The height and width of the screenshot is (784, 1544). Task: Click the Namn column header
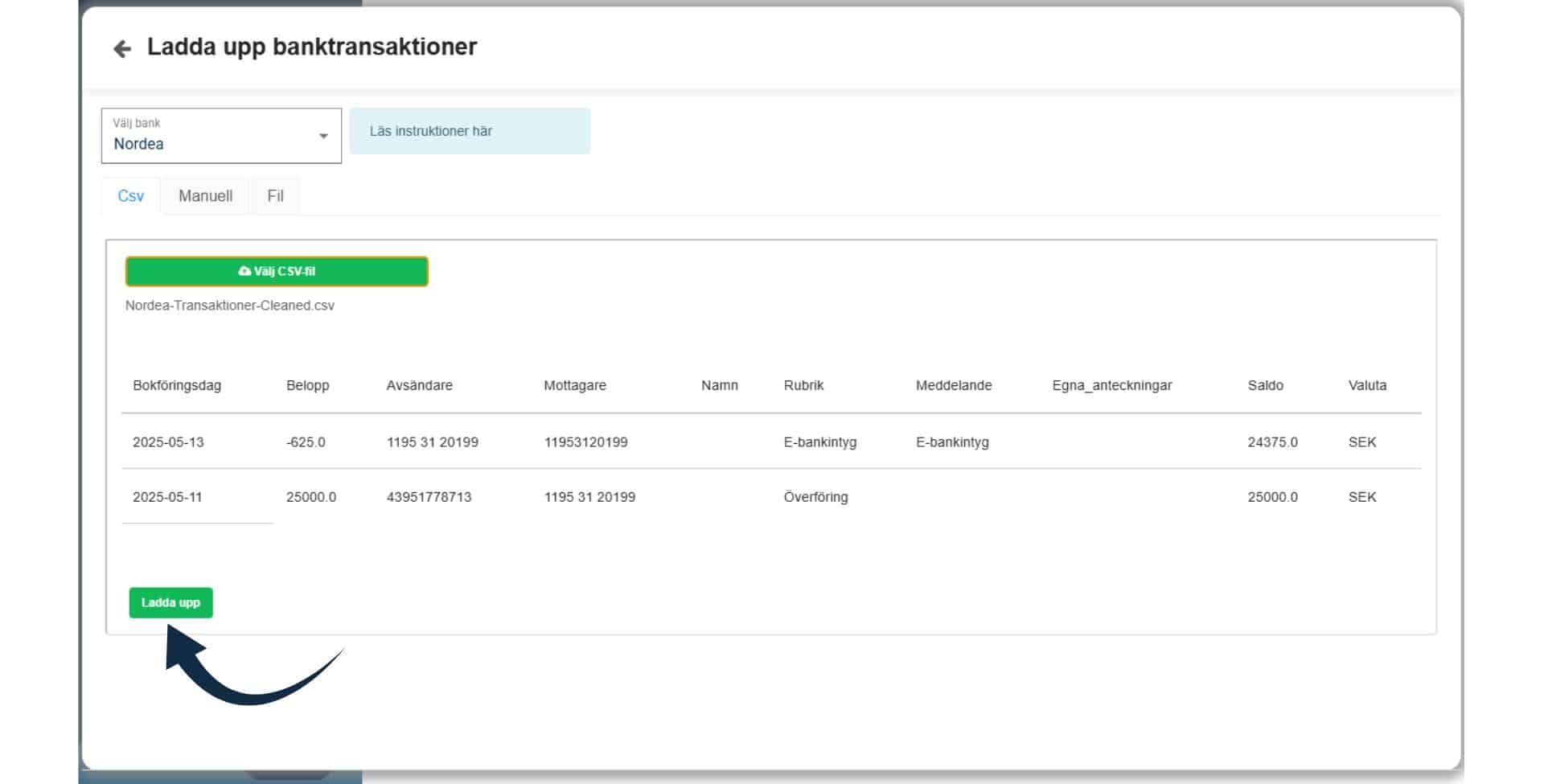720,385
